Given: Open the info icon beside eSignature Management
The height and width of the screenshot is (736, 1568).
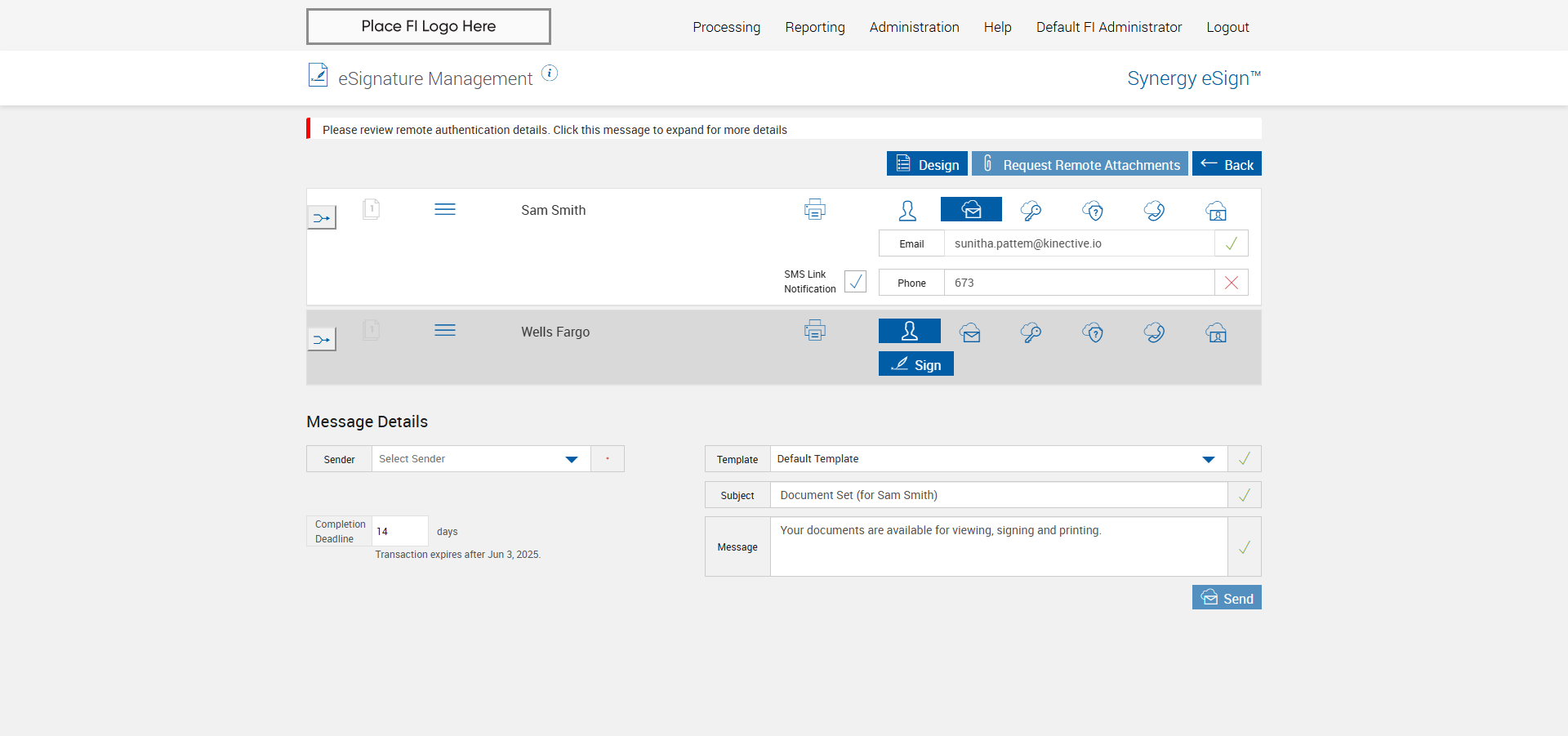Looking at the screenshot, I should tap(550, 74).
